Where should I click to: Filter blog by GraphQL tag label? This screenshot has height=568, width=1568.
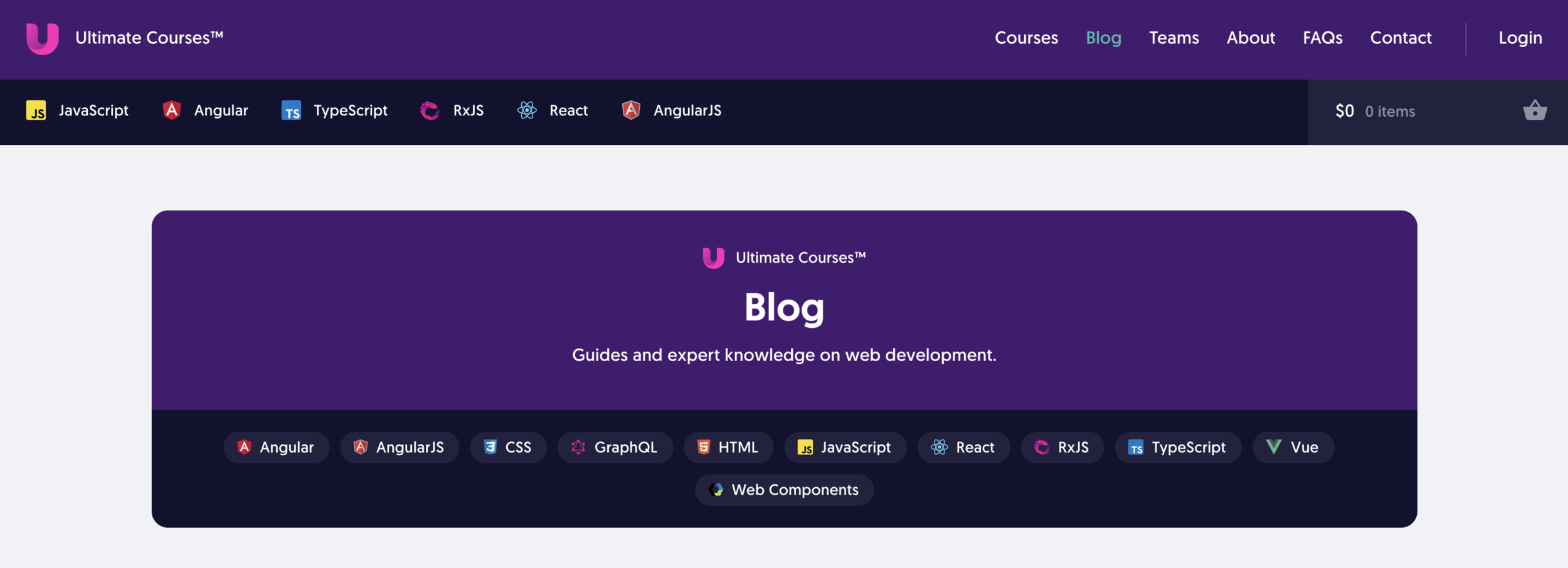point(625,447)
